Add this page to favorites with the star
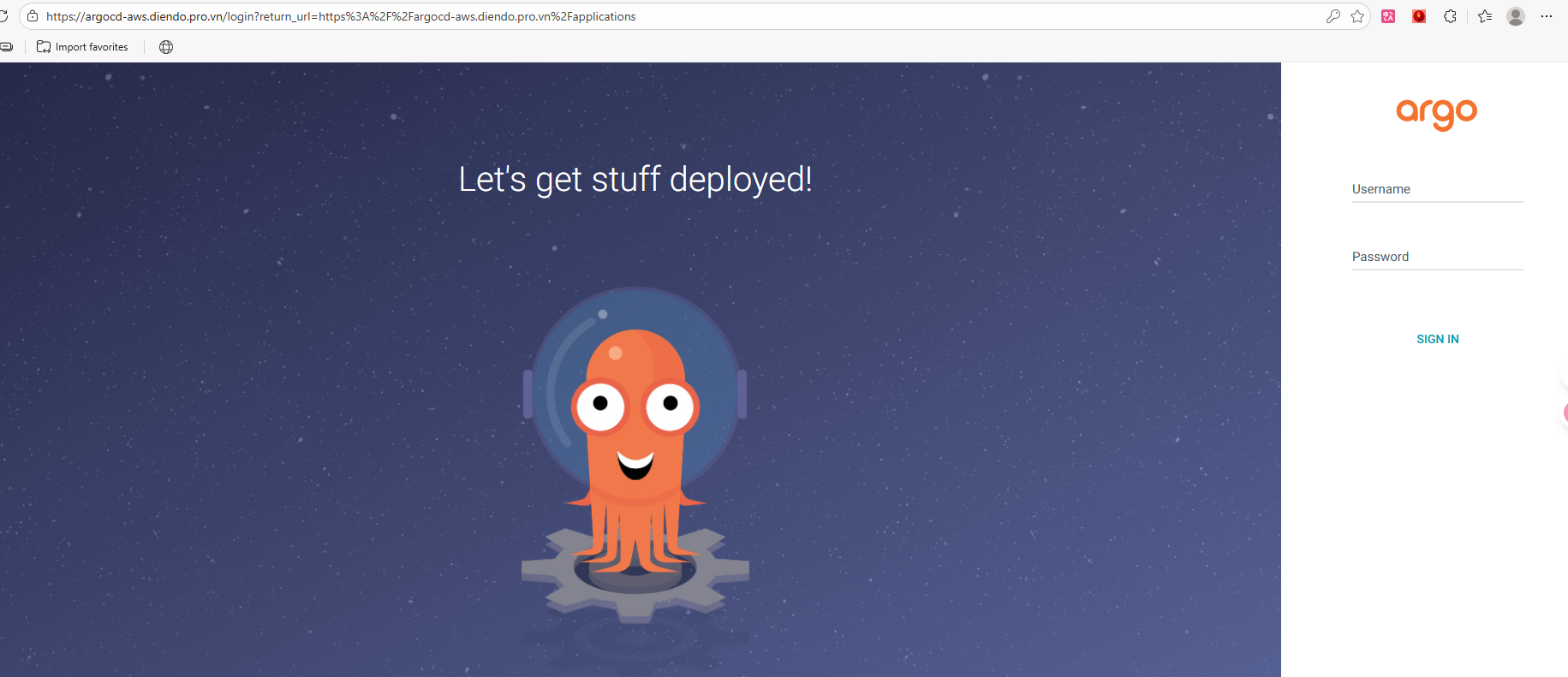Image resolution: width=1568 pixels, height=677 pixels. click(1357, 16)
